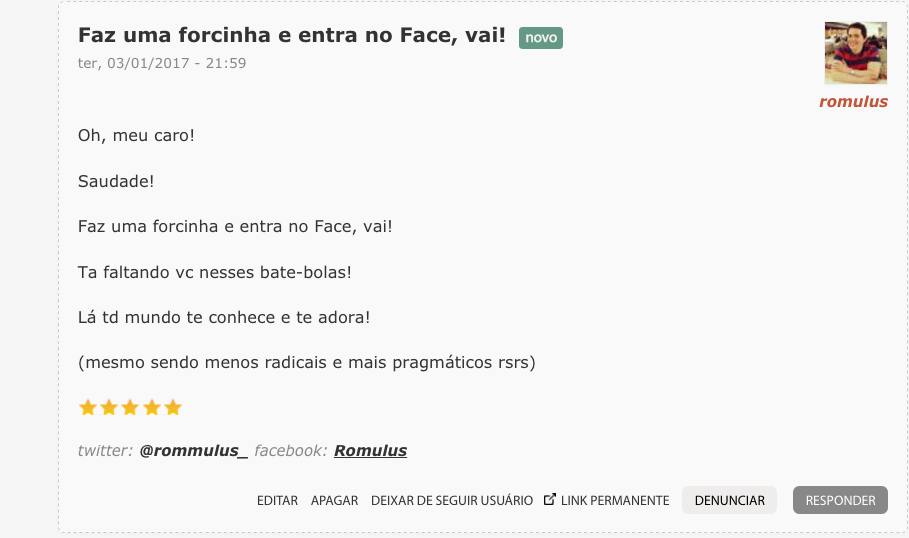Click DEIXAR DE SEGUIR USUÁRIO
909x538 pixels.
pos(452,500)
